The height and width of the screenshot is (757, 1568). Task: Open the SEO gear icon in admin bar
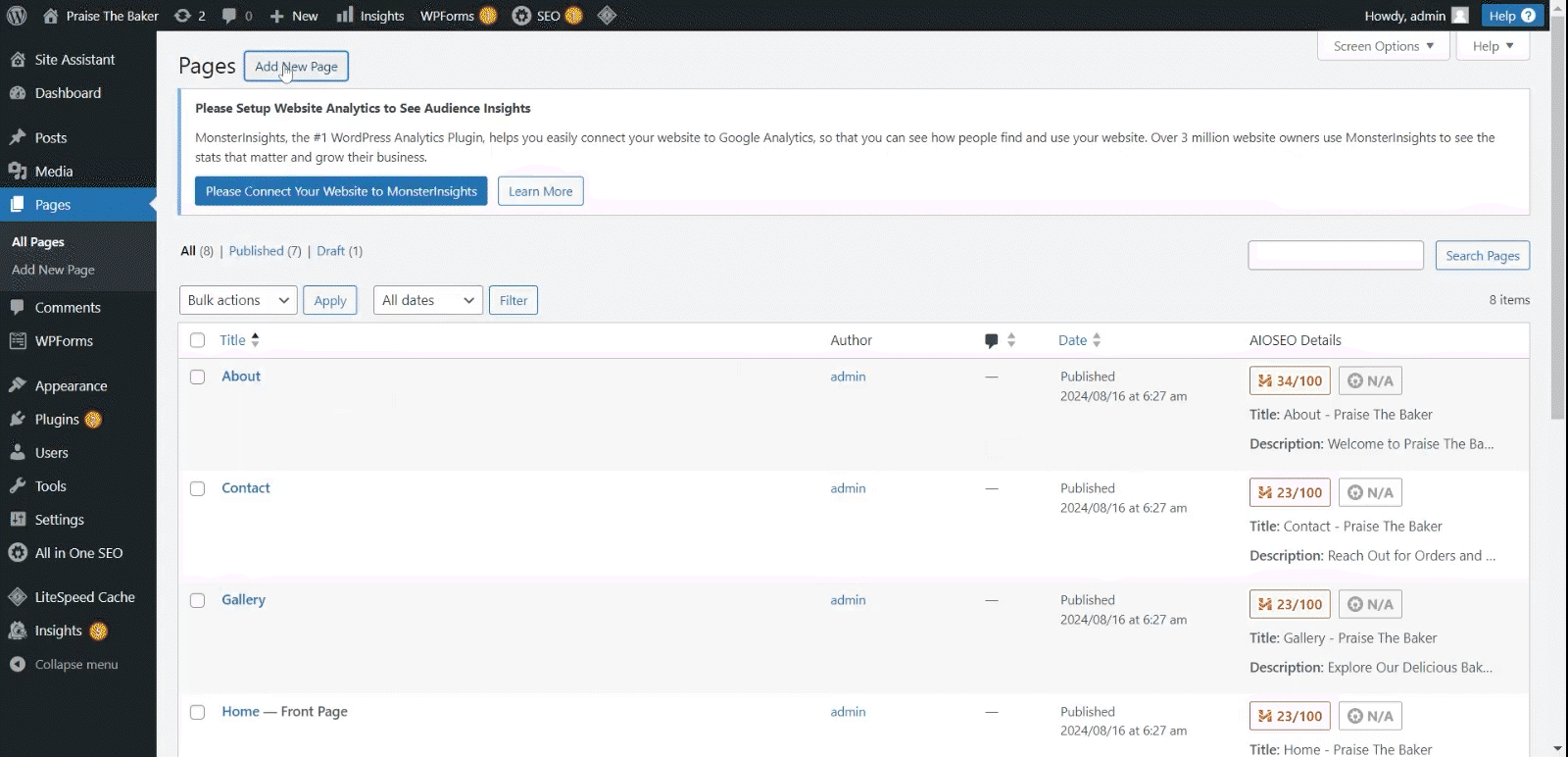pos(521,16)
